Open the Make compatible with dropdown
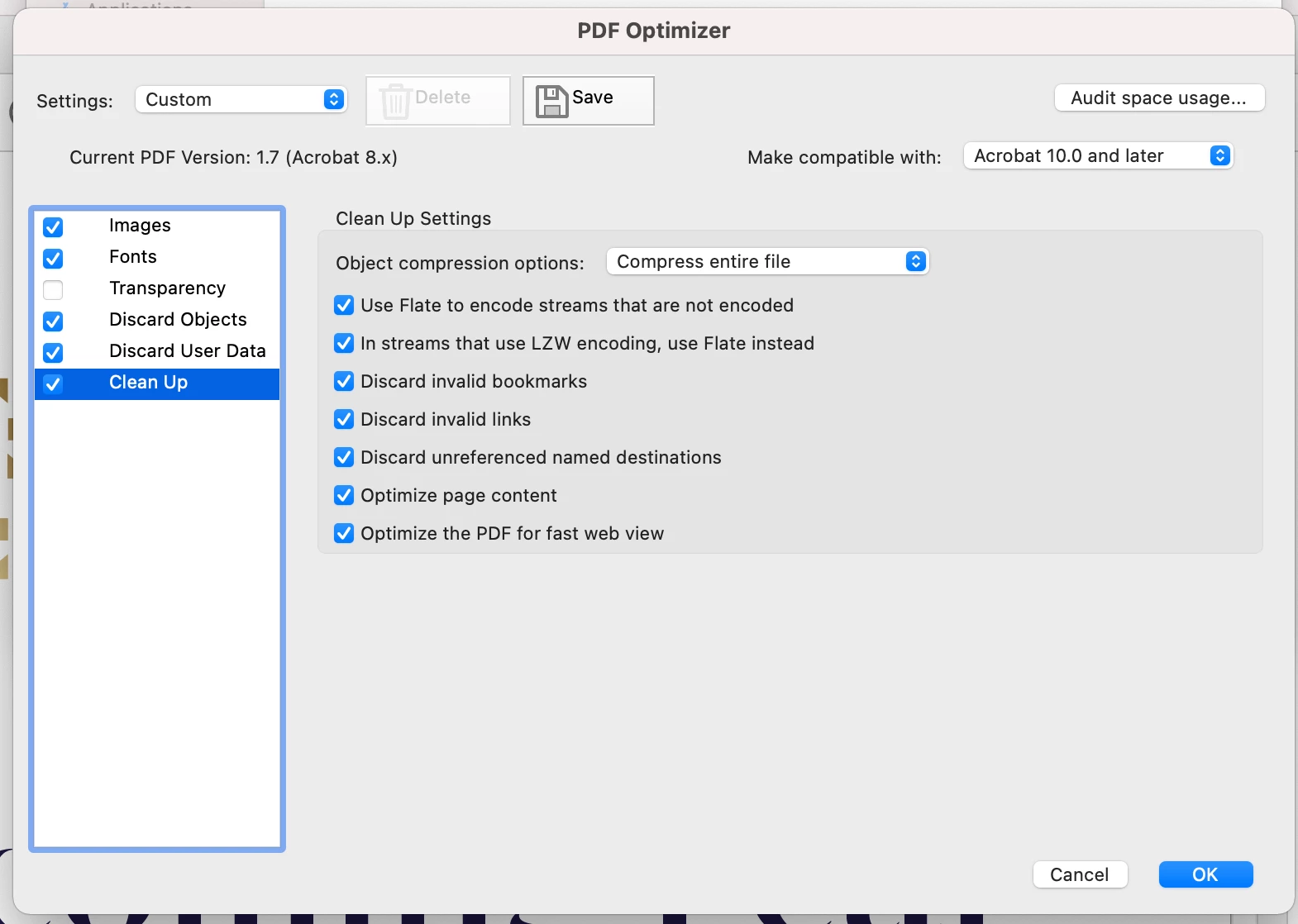Image resolution: width=1298 pixels, height=924 pixels. pos(1098,155)
